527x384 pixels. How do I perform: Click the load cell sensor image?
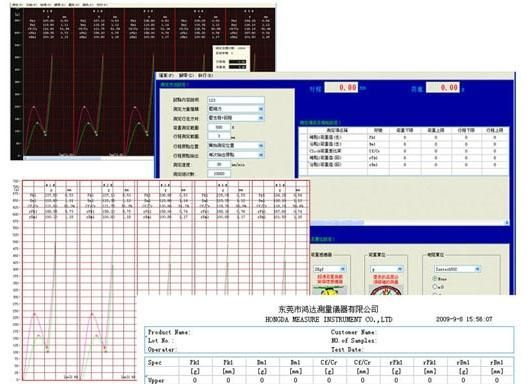point(329,291)
